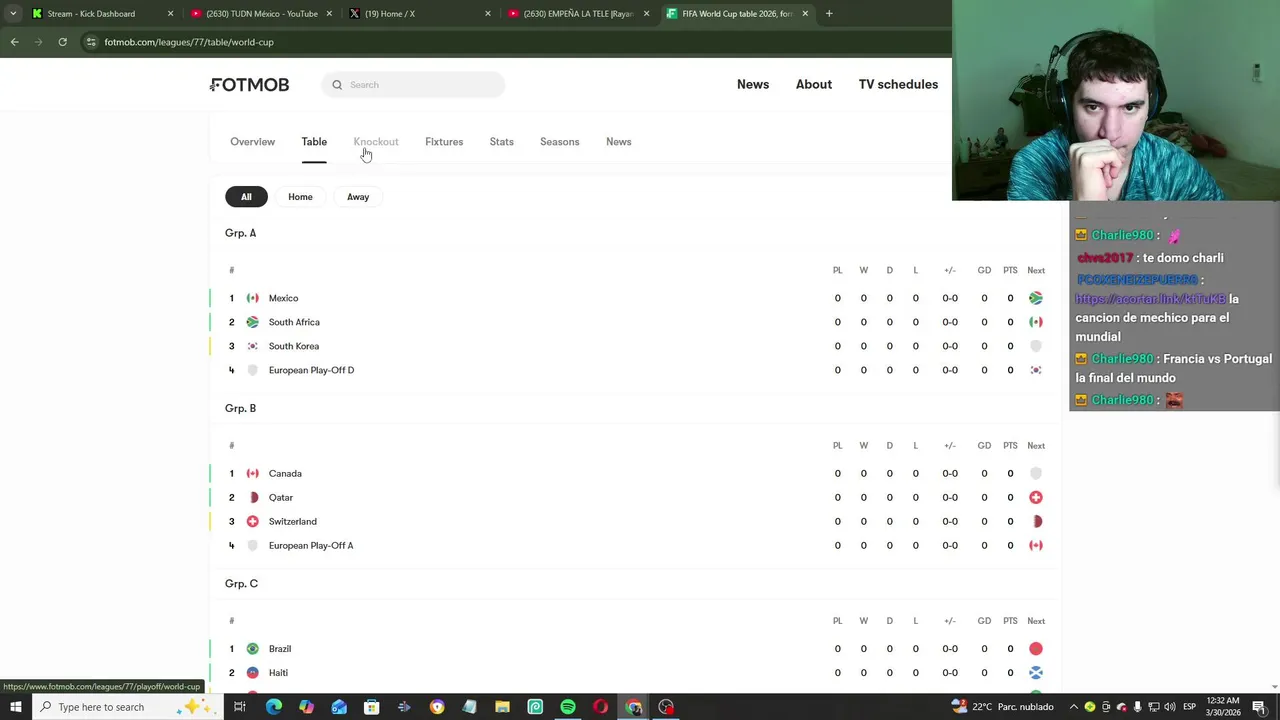Switch to EMPEÑA LA TELE YouTube tab
1280x720 pixels.
578,14
